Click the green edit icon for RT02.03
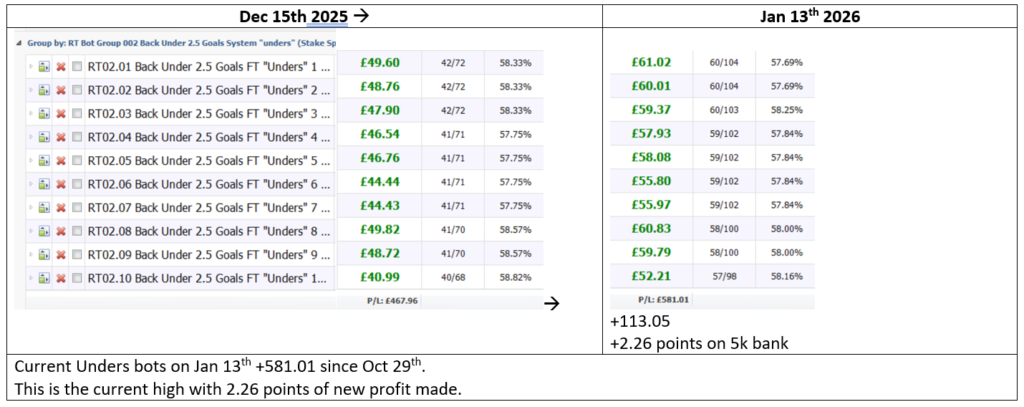 click(x=45, y=113)
